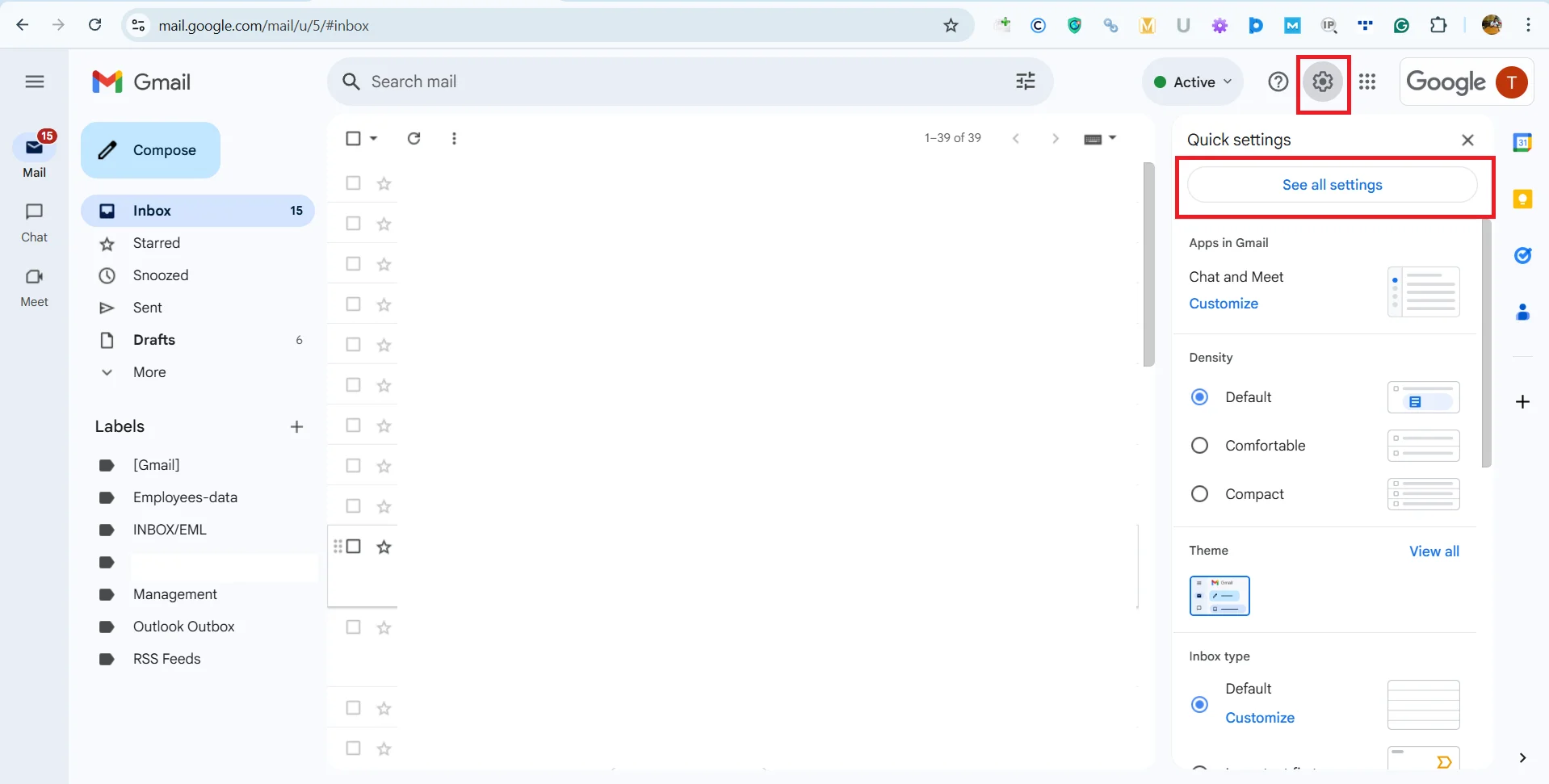The image size is (1549, 784).
Task: Click the browser address bar URL
Action: (263, 25)
